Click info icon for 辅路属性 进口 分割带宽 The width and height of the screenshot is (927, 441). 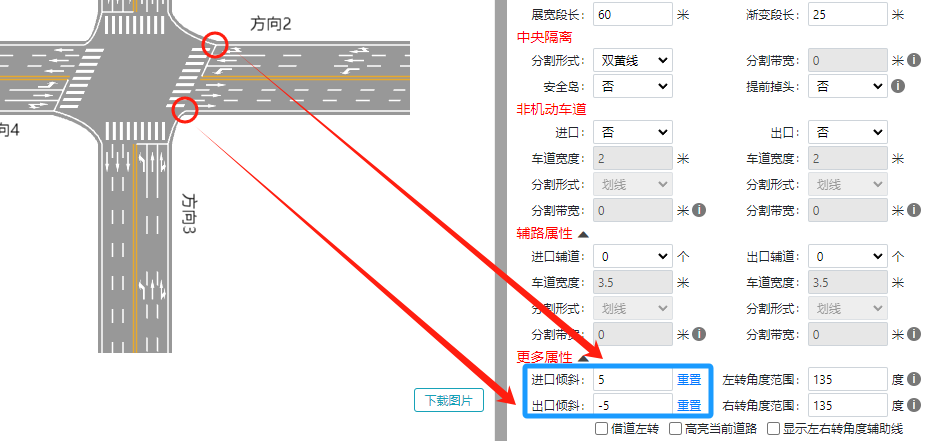(x=698, y=333)
